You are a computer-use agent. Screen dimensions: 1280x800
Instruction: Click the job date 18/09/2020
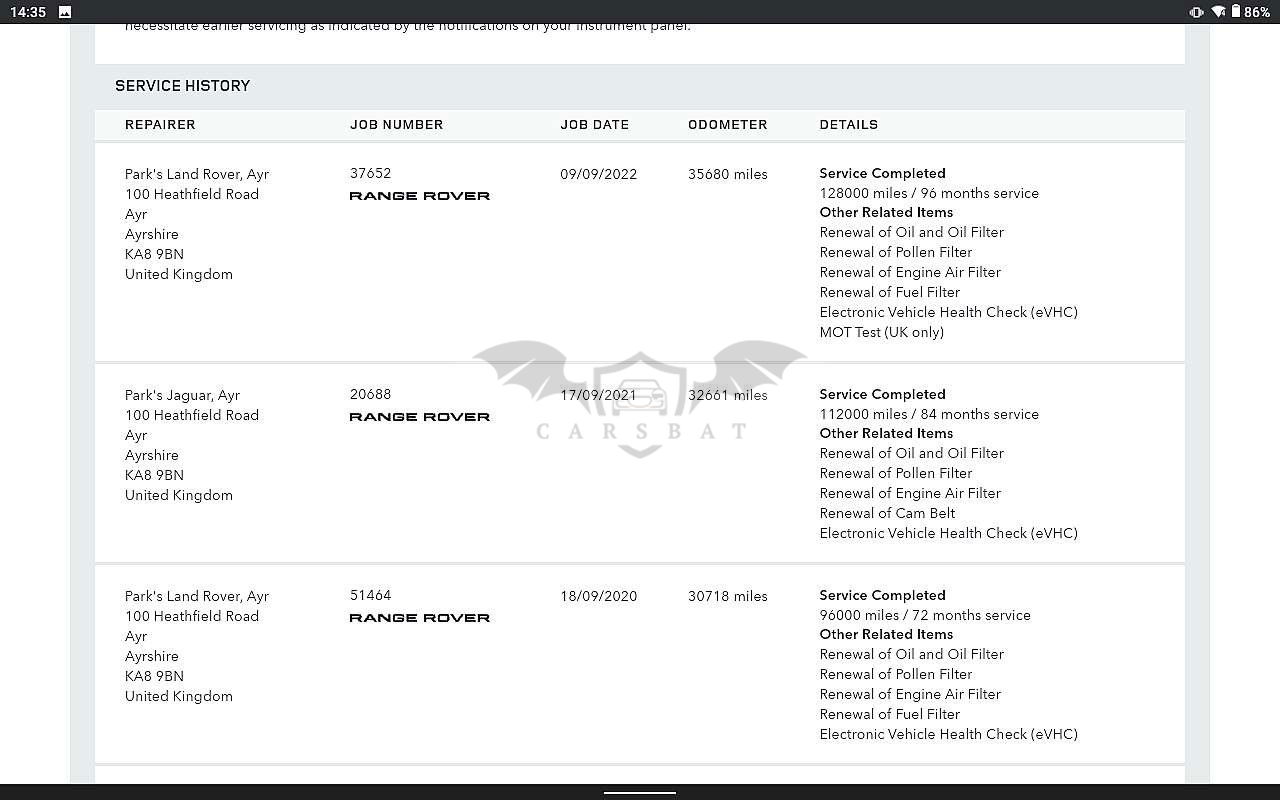(x=598, y=596)
